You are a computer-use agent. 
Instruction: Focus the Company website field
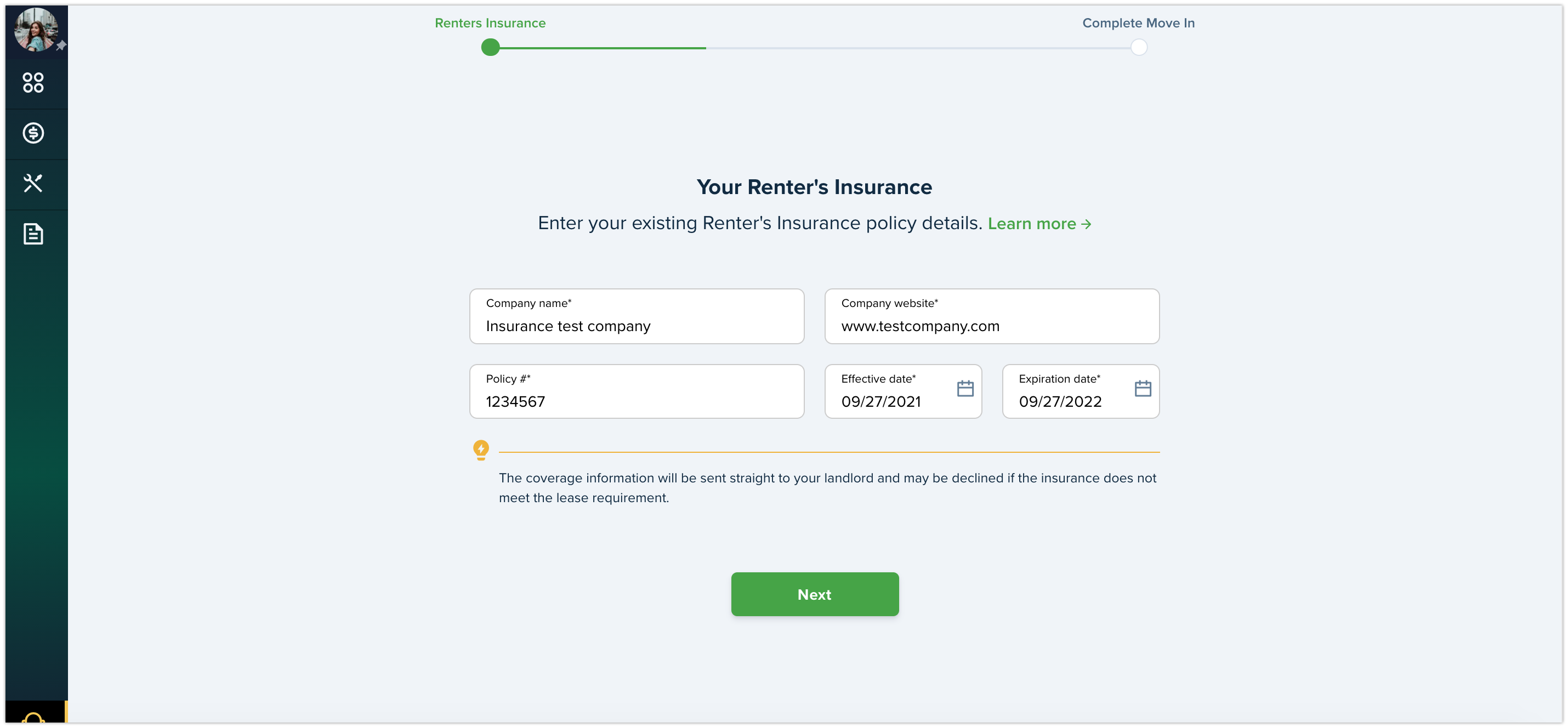coord(992,316)
